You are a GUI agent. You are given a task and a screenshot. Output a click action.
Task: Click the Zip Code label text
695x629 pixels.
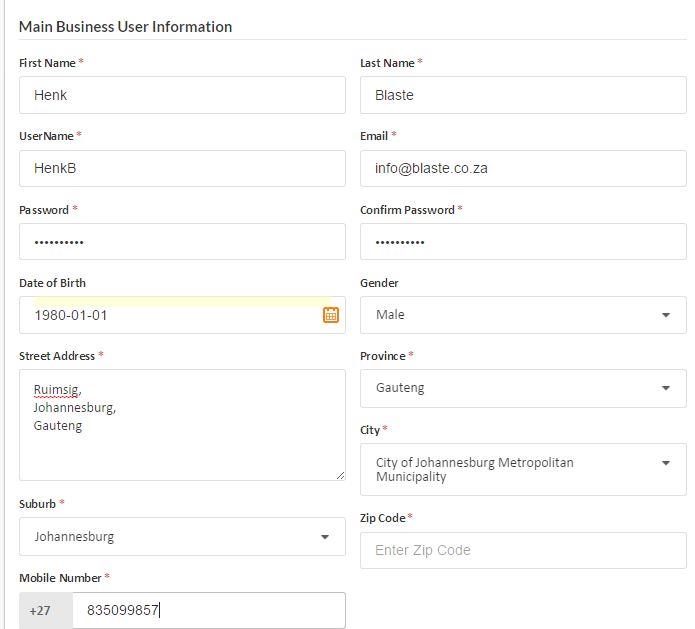coord(383,518)
